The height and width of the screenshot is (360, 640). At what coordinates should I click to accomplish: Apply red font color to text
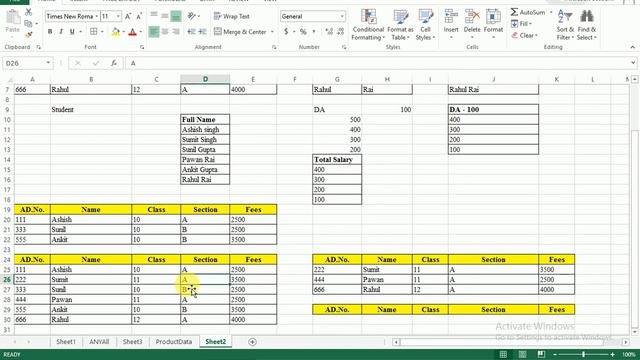pyautogui.click(x=132, y=31)
